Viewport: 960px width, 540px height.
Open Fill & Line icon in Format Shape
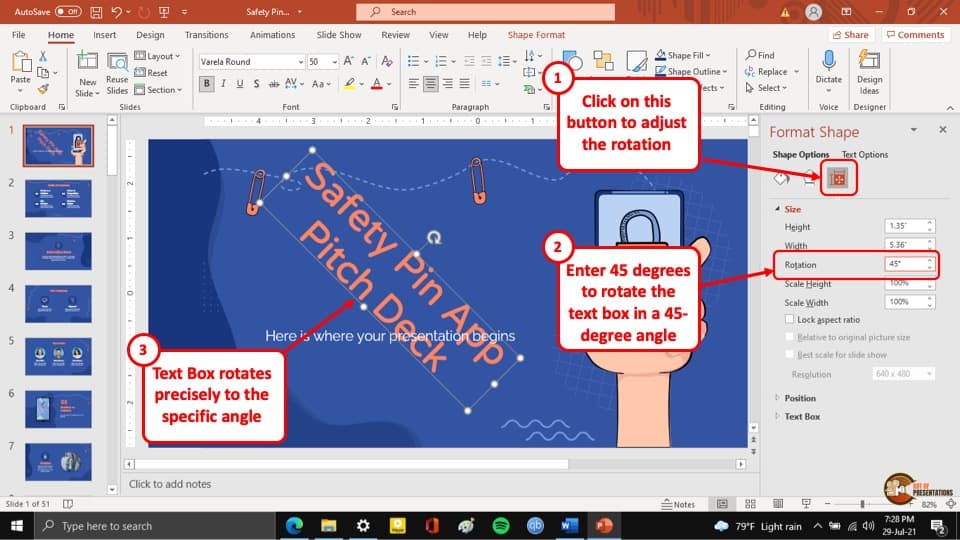point(781,178)
